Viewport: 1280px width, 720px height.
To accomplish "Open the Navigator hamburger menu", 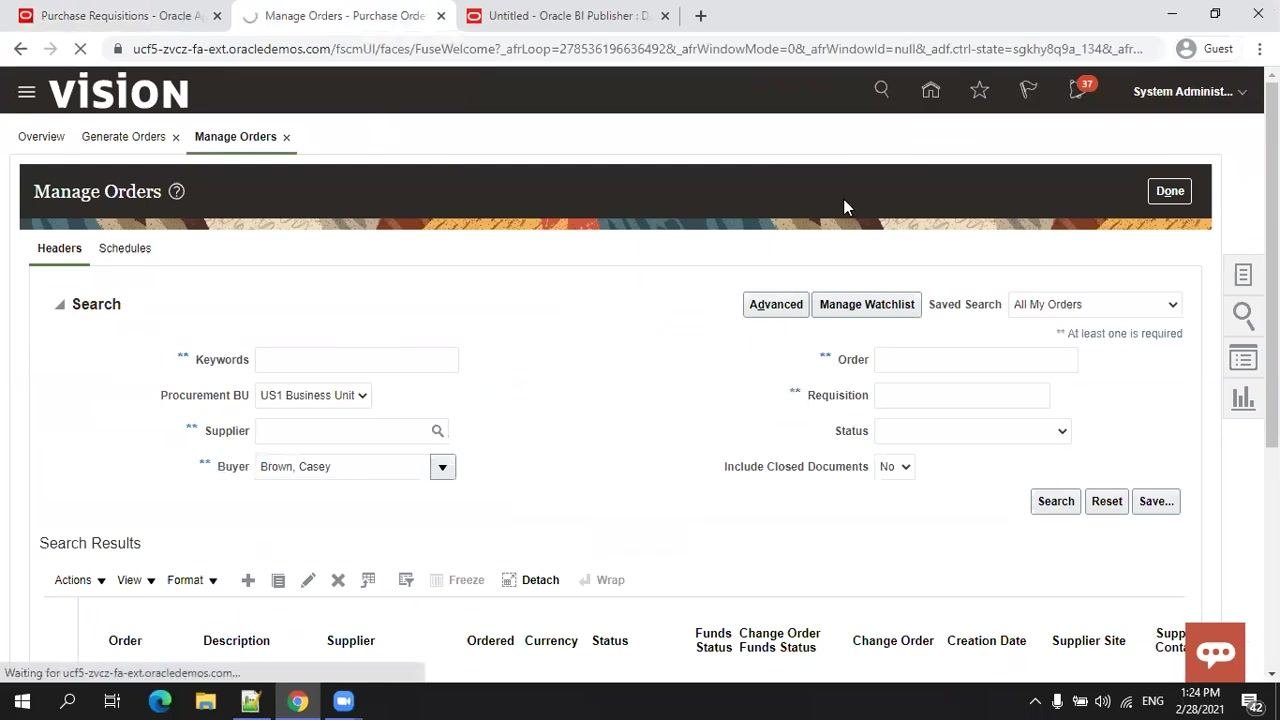I will pyautogui.click(x=27, y=92).
